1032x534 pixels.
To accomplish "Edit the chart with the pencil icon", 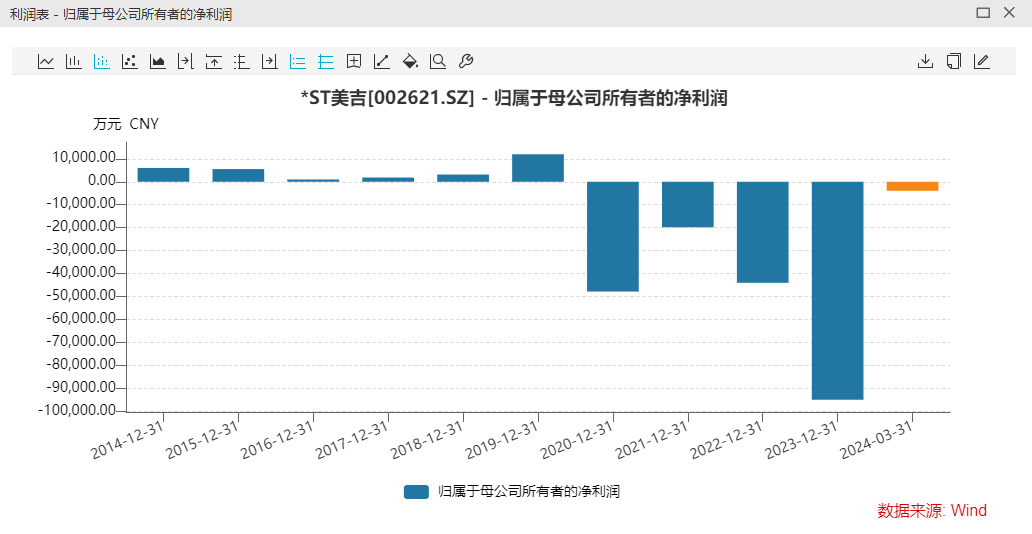I will [981, 61].
